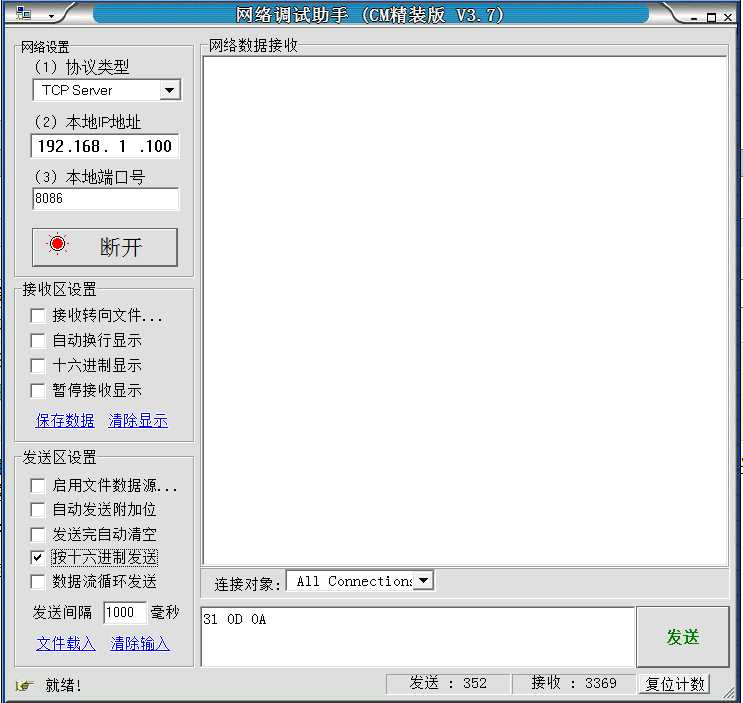
Task: Close the network debug assistant window
Action: pyautogui.click(x=728, y=18)
